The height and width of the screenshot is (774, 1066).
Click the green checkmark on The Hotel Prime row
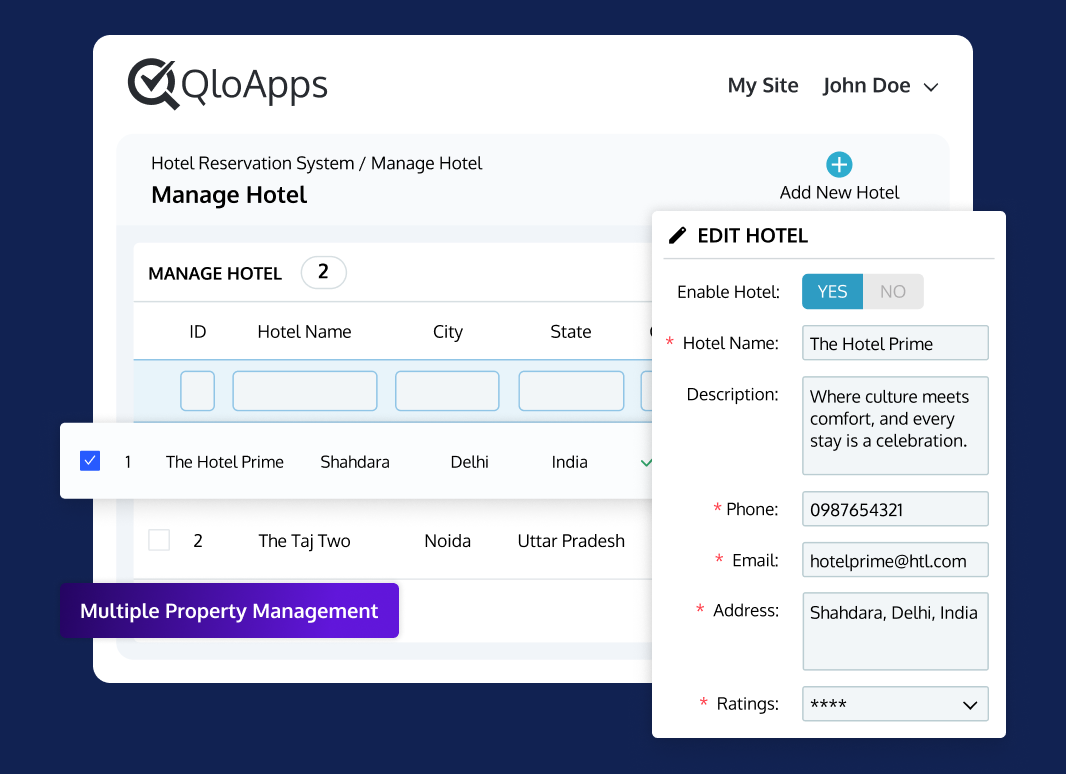point(646,462)
